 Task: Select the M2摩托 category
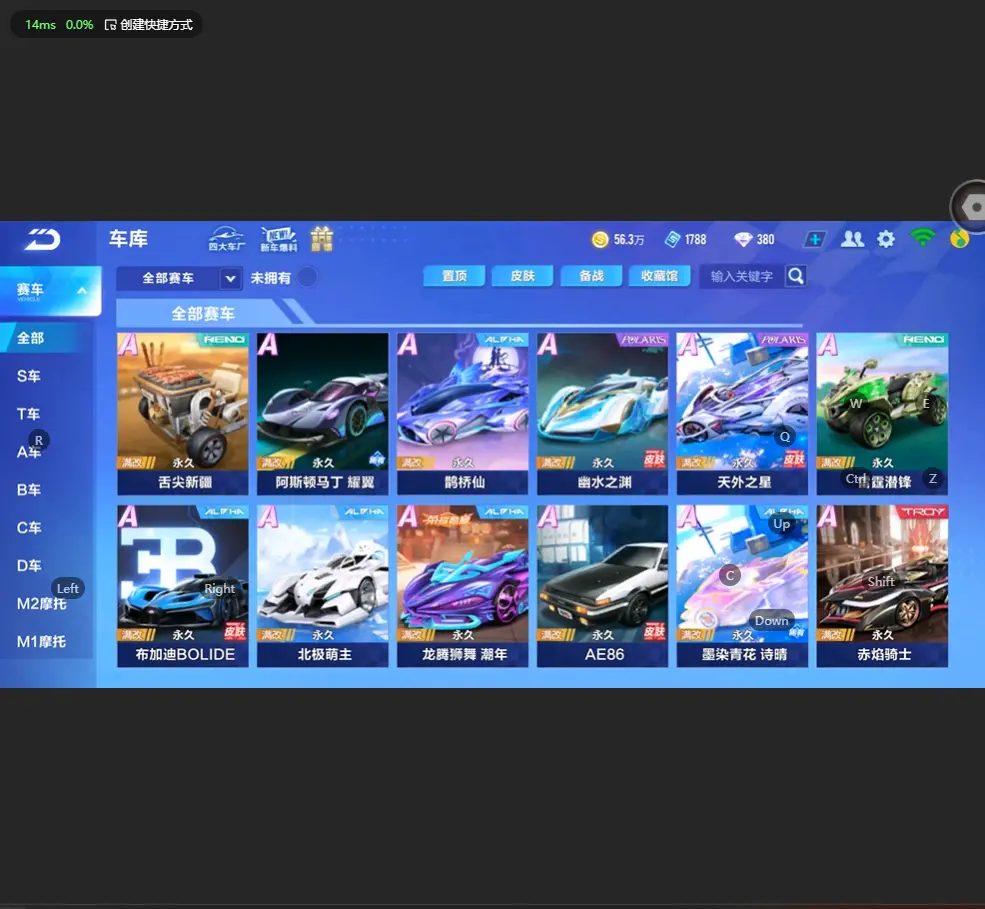(x=41, y=604)
